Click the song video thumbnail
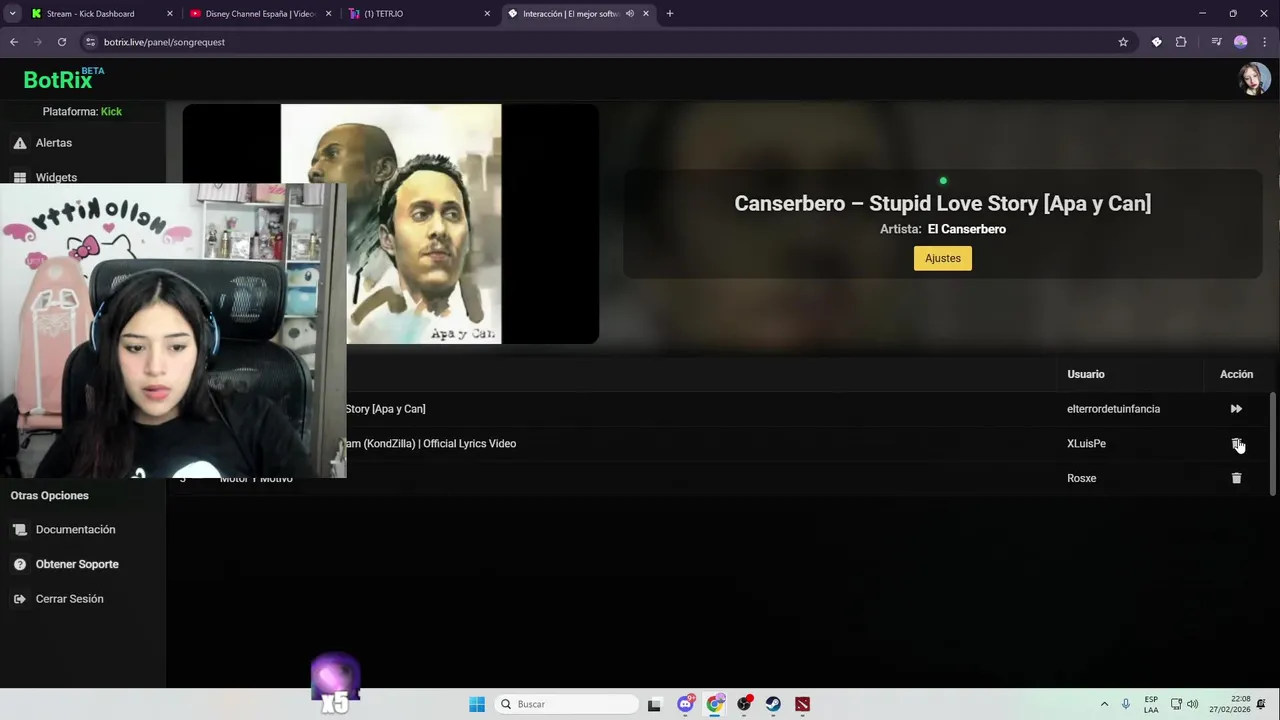 coord(391,224)
